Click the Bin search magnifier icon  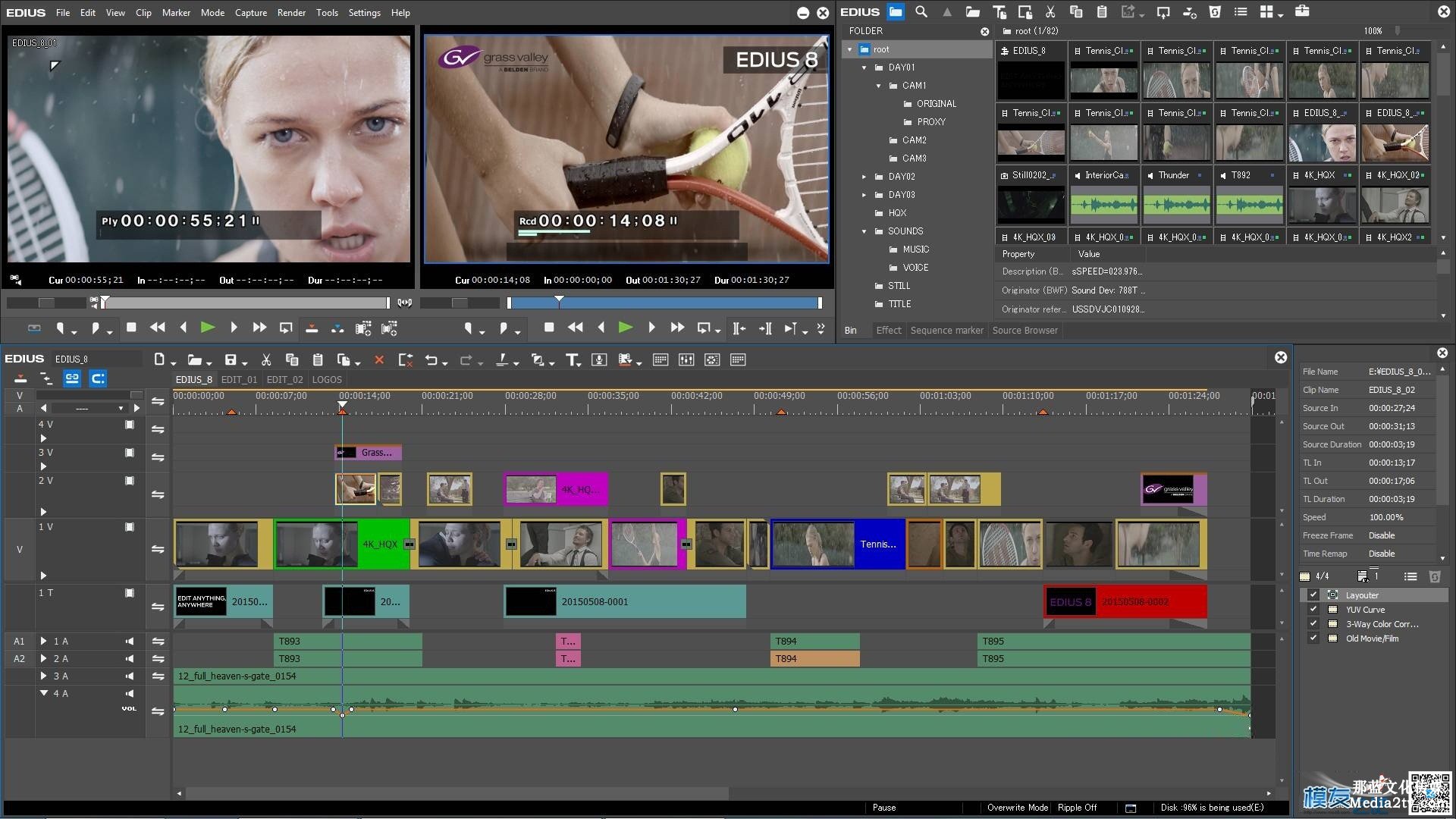coord(921,12)
